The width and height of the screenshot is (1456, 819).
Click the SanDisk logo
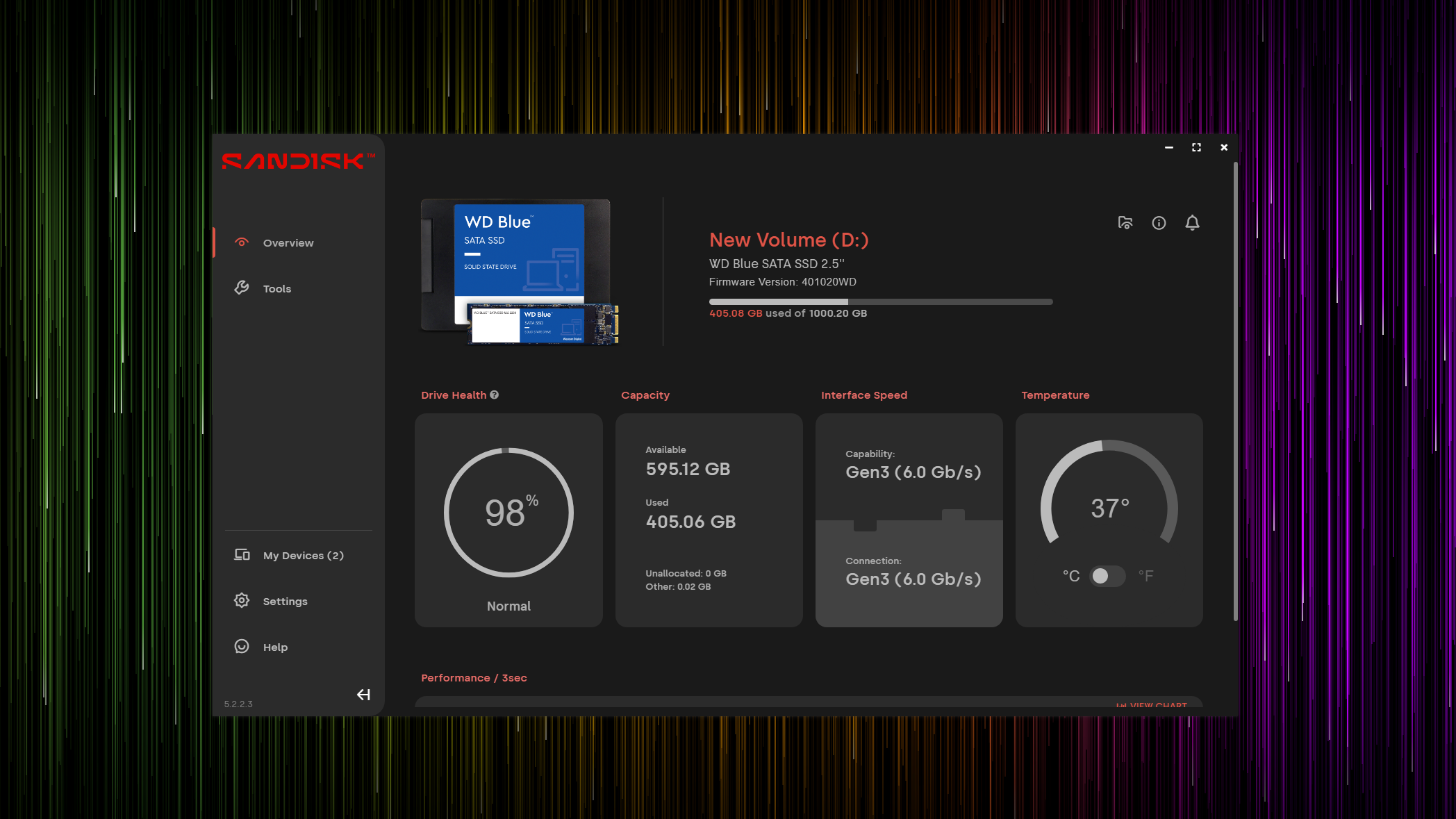(x=298, y=161)
